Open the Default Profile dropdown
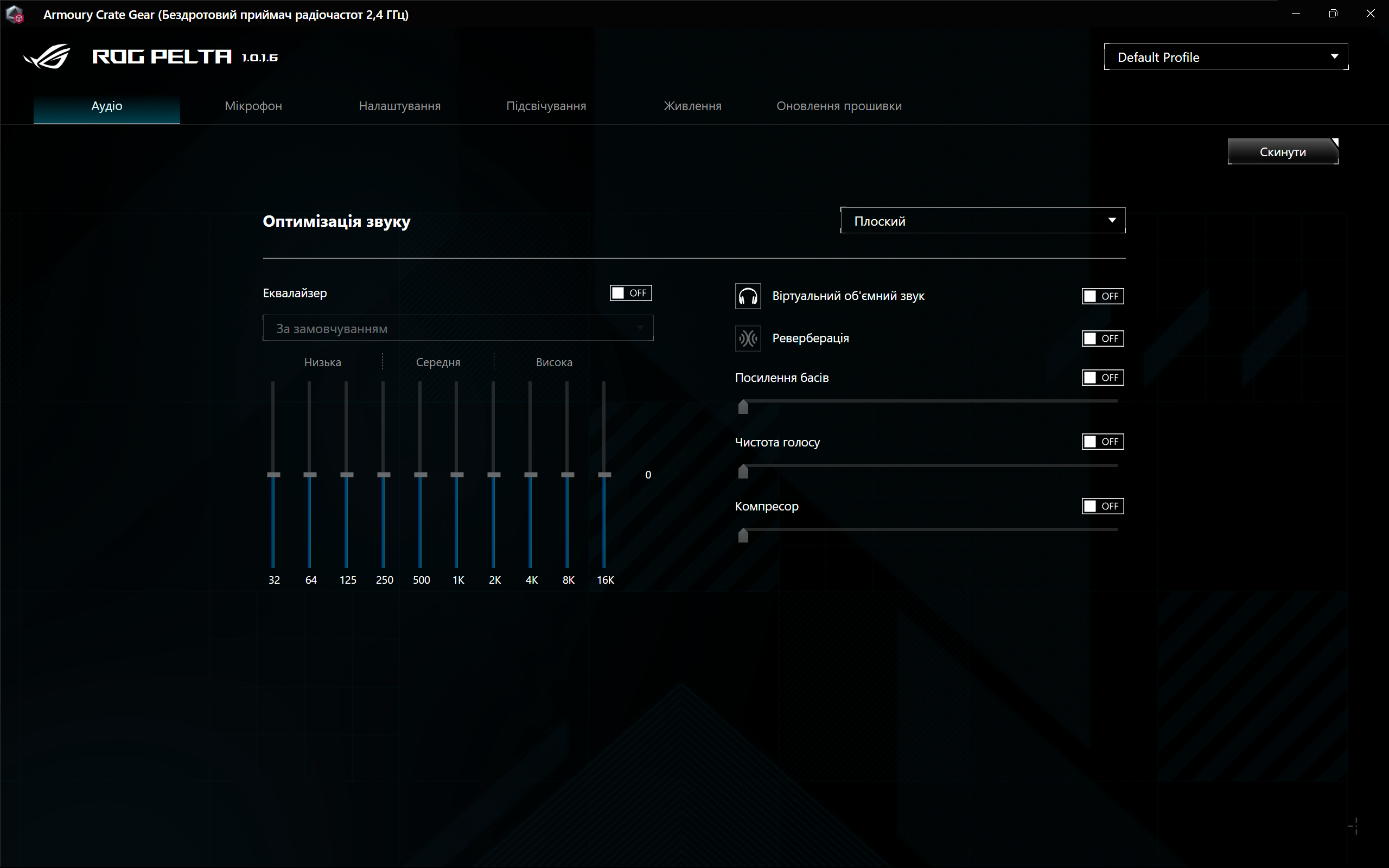1389x868 pixels. click(x=1226, y=57)
